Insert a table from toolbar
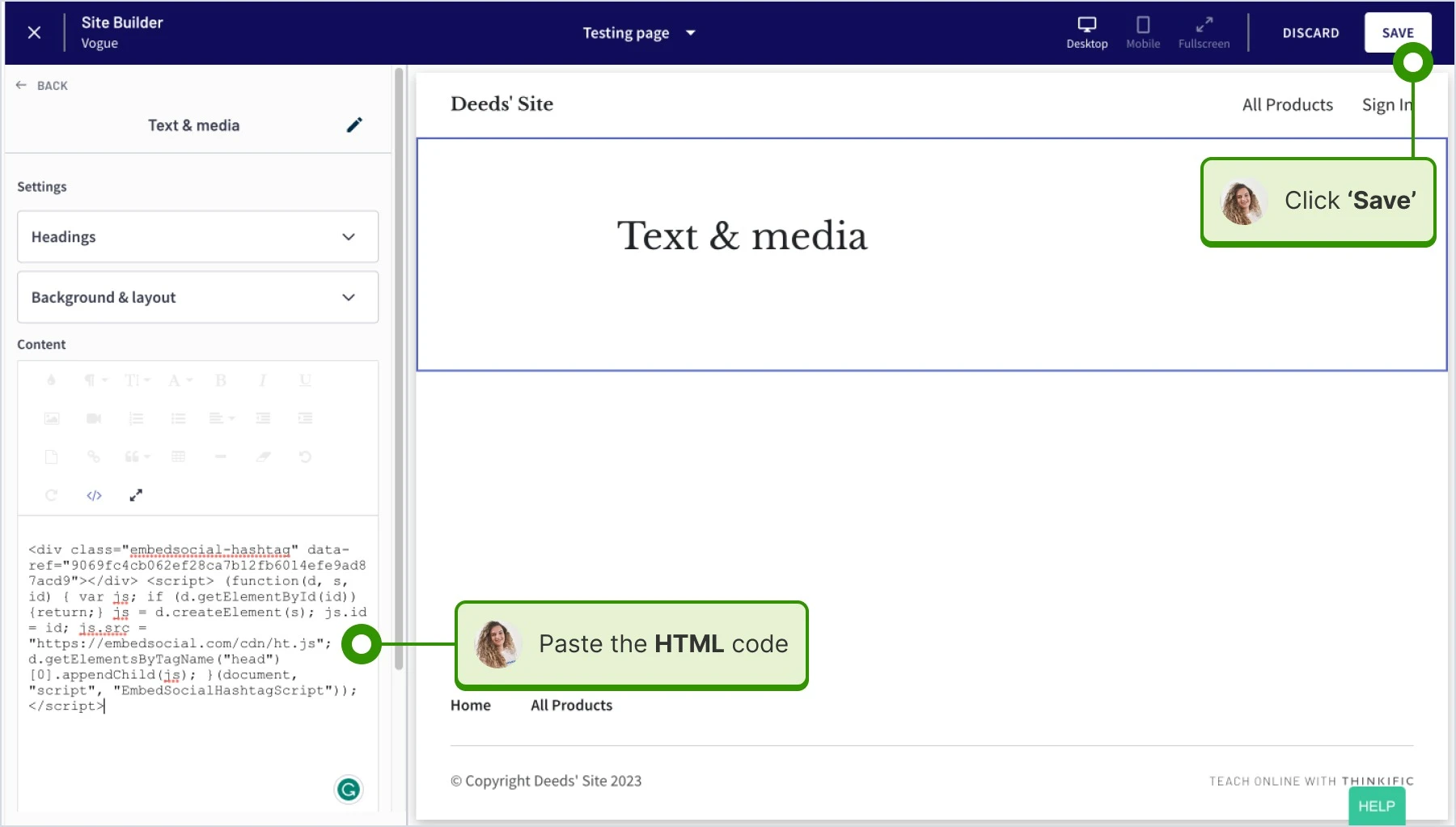Screen dimensions: 1456x827 pyautogui.click(x=179, y=457)
